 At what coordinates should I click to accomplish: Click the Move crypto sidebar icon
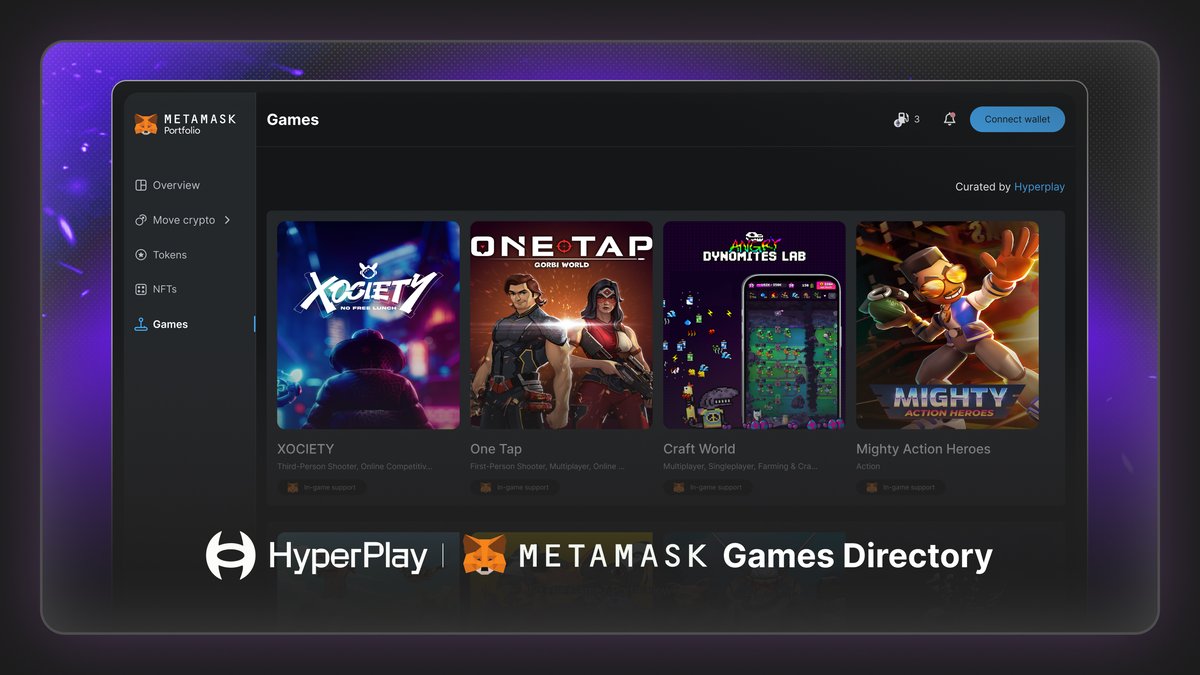(x=141, y=220)
